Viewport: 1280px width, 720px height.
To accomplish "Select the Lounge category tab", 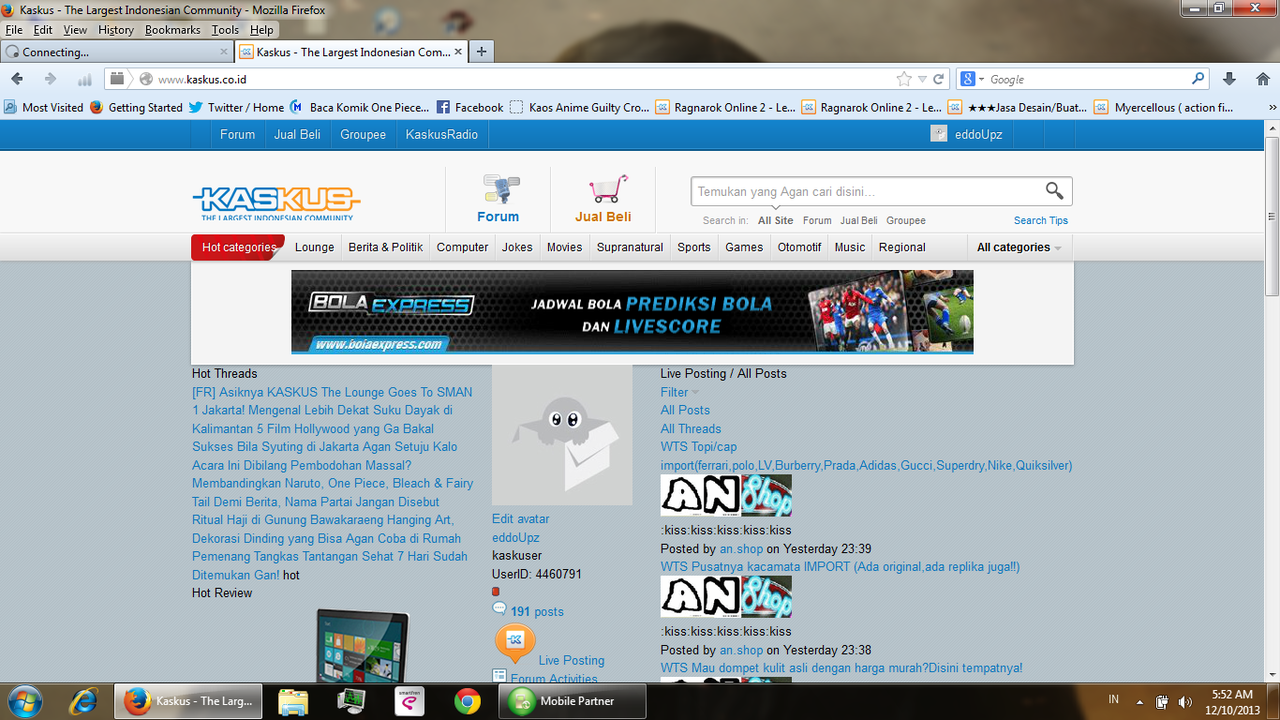I will pyautogui.click(x=315, y=247).
